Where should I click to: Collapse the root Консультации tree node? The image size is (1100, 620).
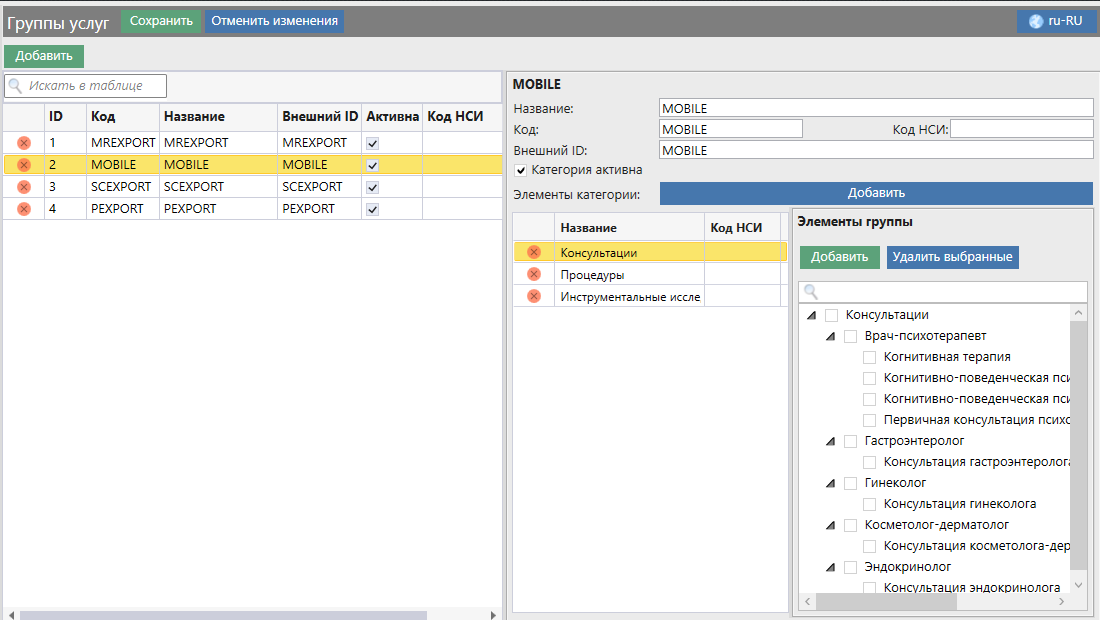coord(811,315)
